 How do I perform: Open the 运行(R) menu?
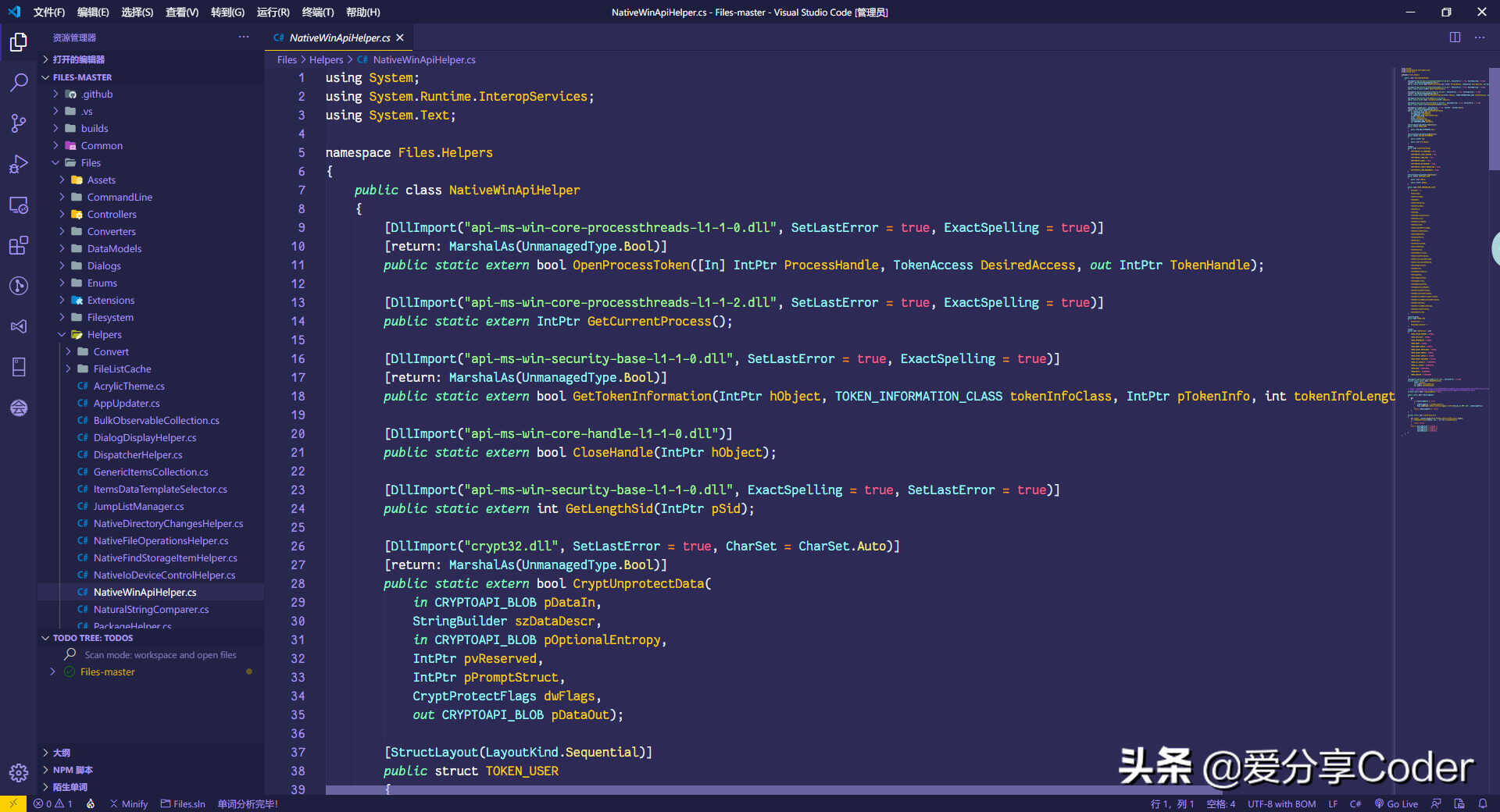pyautogui.click(x=273, y=12)
